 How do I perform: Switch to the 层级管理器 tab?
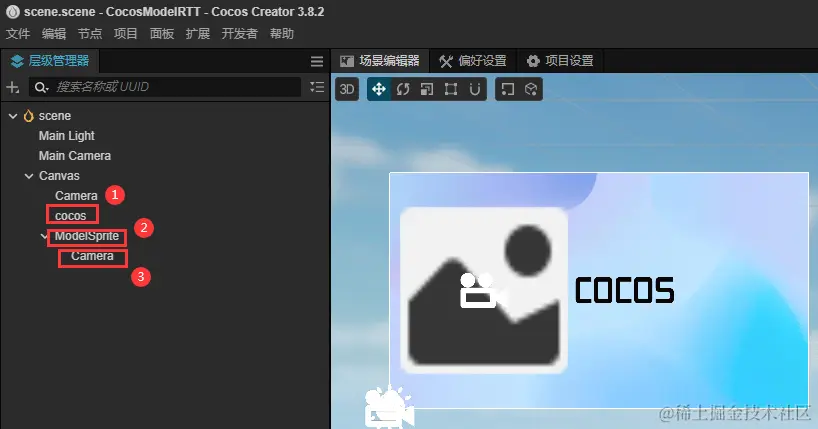tap(50, 61)
